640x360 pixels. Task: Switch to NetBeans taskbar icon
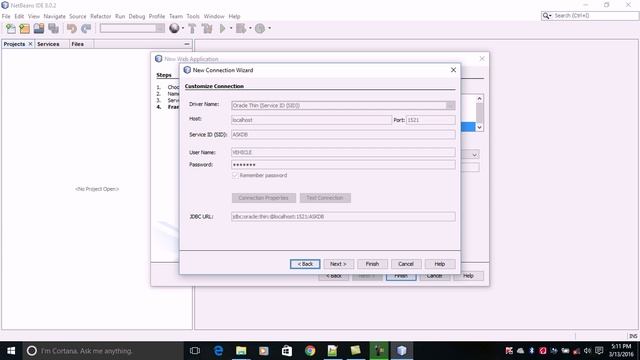402,351
